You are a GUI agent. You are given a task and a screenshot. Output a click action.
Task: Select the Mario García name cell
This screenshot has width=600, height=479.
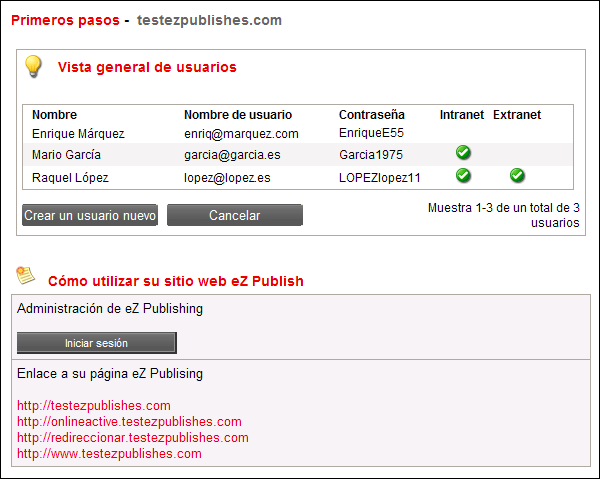(66, 155)
